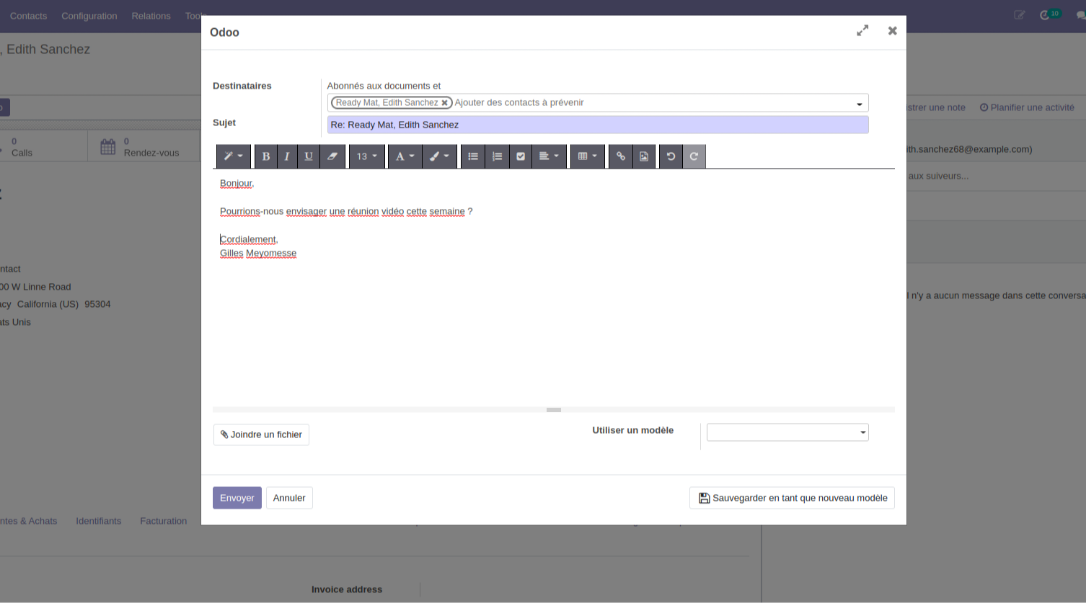This screenshot has width=1086, height=603.
Task: Open the Contacts menu in the navbar
Action: tap(28, 16)
